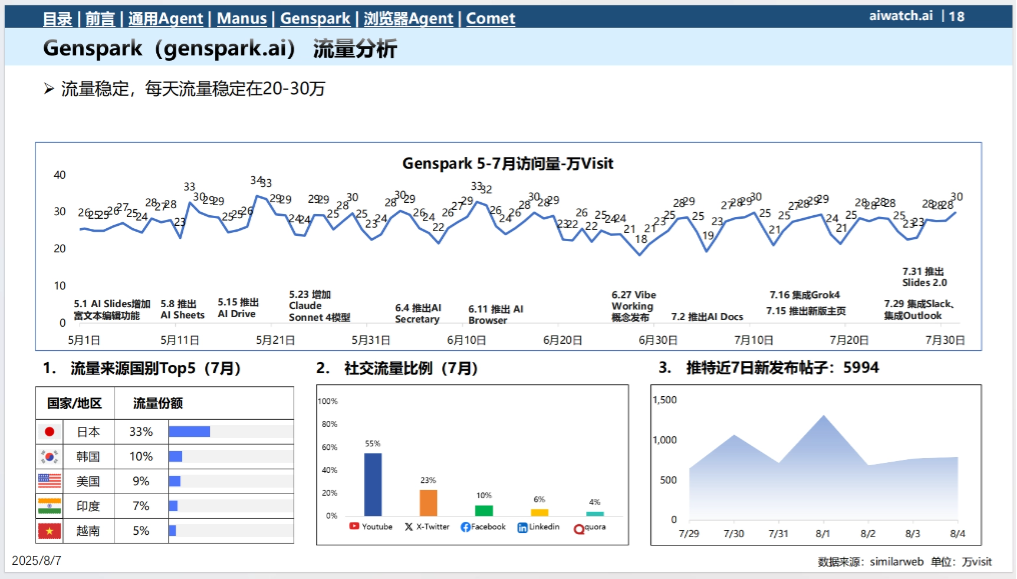Image resolution: width=1017 pixels, height=579 pixels.
Task: Select the 美国 table cell
Action: point(88,481)
